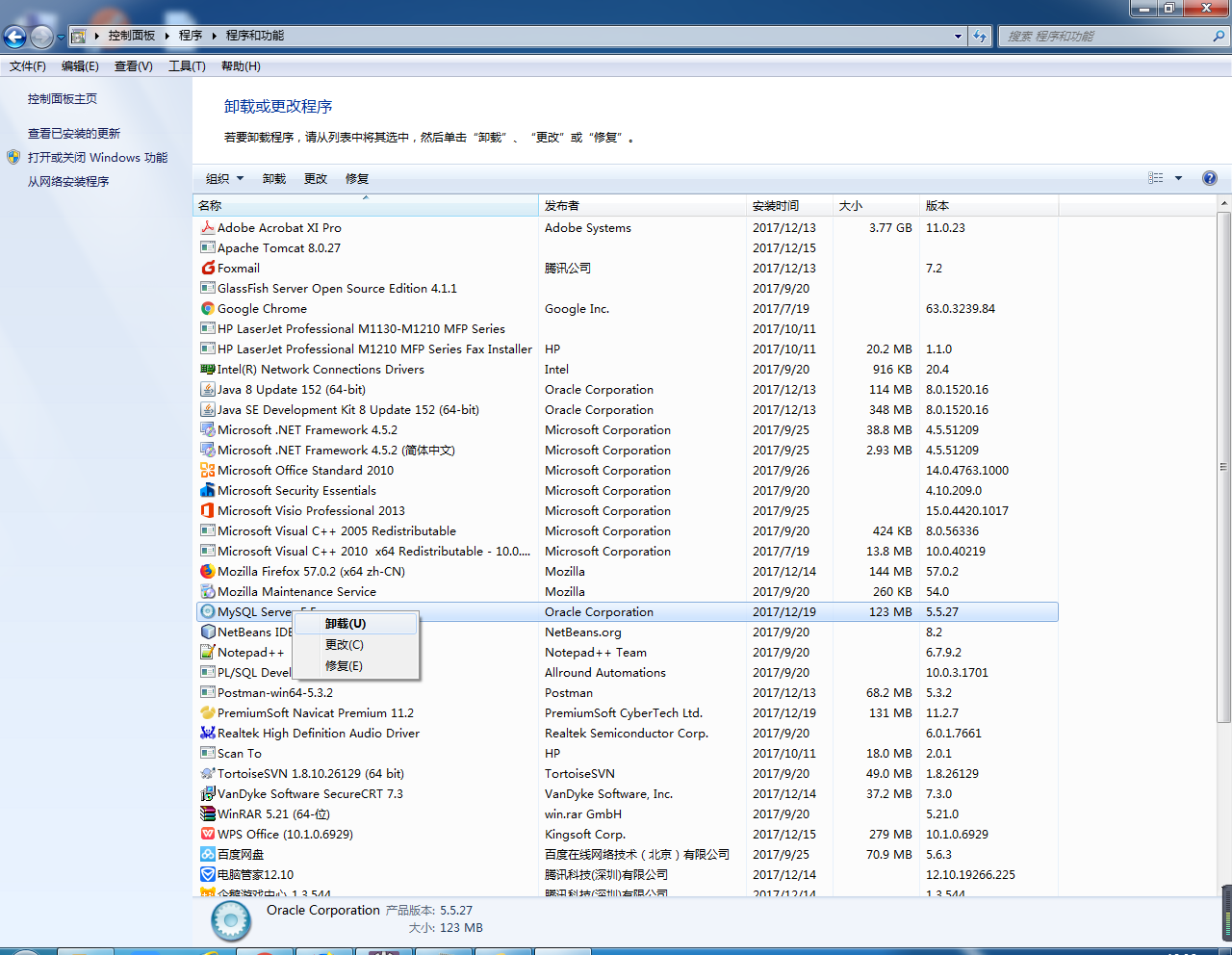
Task: Click the Java 8 Update 152 icon
Action: click(207, 389)
